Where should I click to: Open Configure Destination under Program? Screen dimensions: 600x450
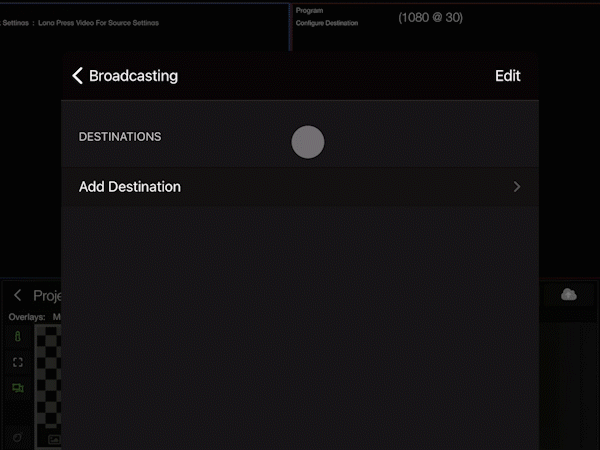click(326, 22)
